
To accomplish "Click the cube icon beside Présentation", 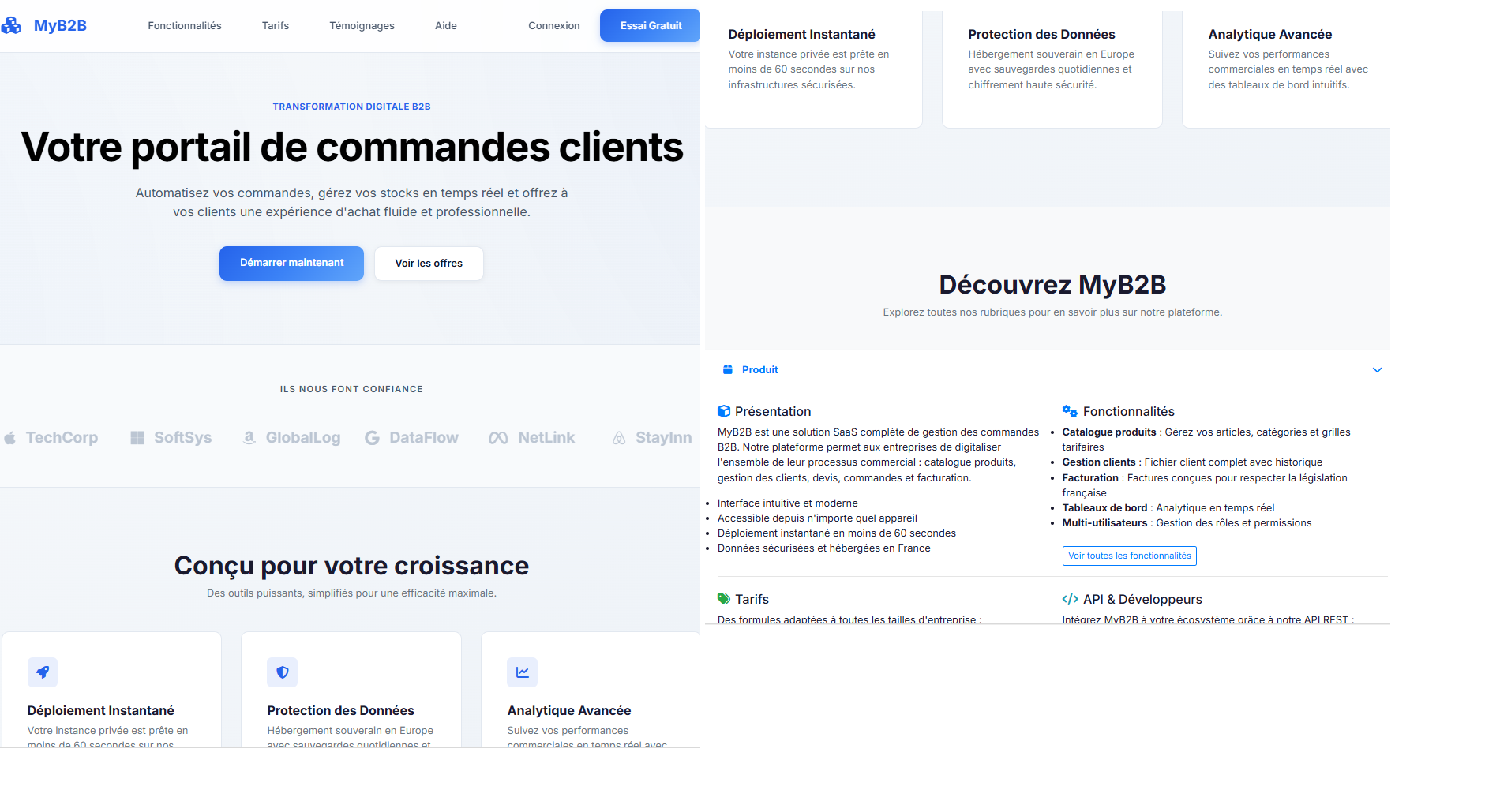I will click(x=723, y=411).
